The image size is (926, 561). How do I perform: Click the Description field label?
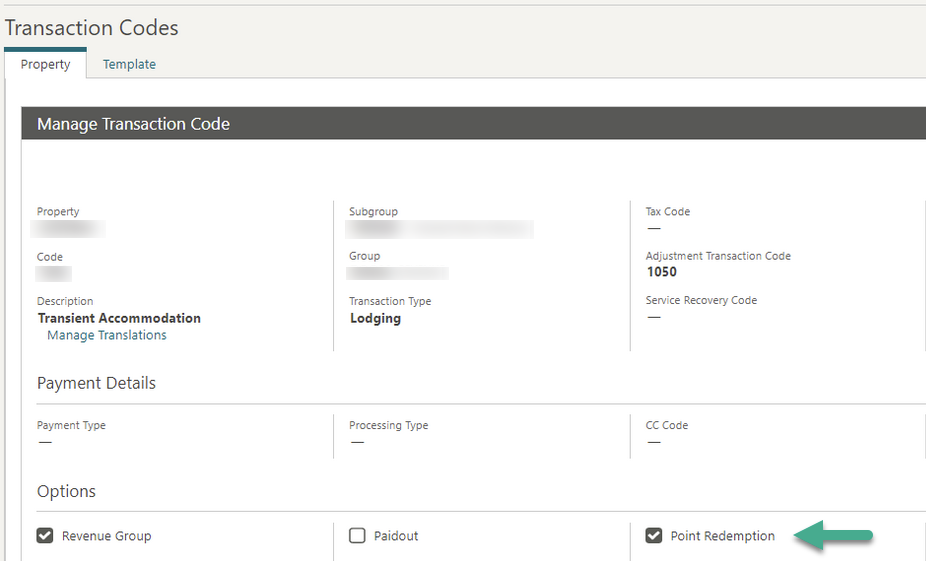65,301
